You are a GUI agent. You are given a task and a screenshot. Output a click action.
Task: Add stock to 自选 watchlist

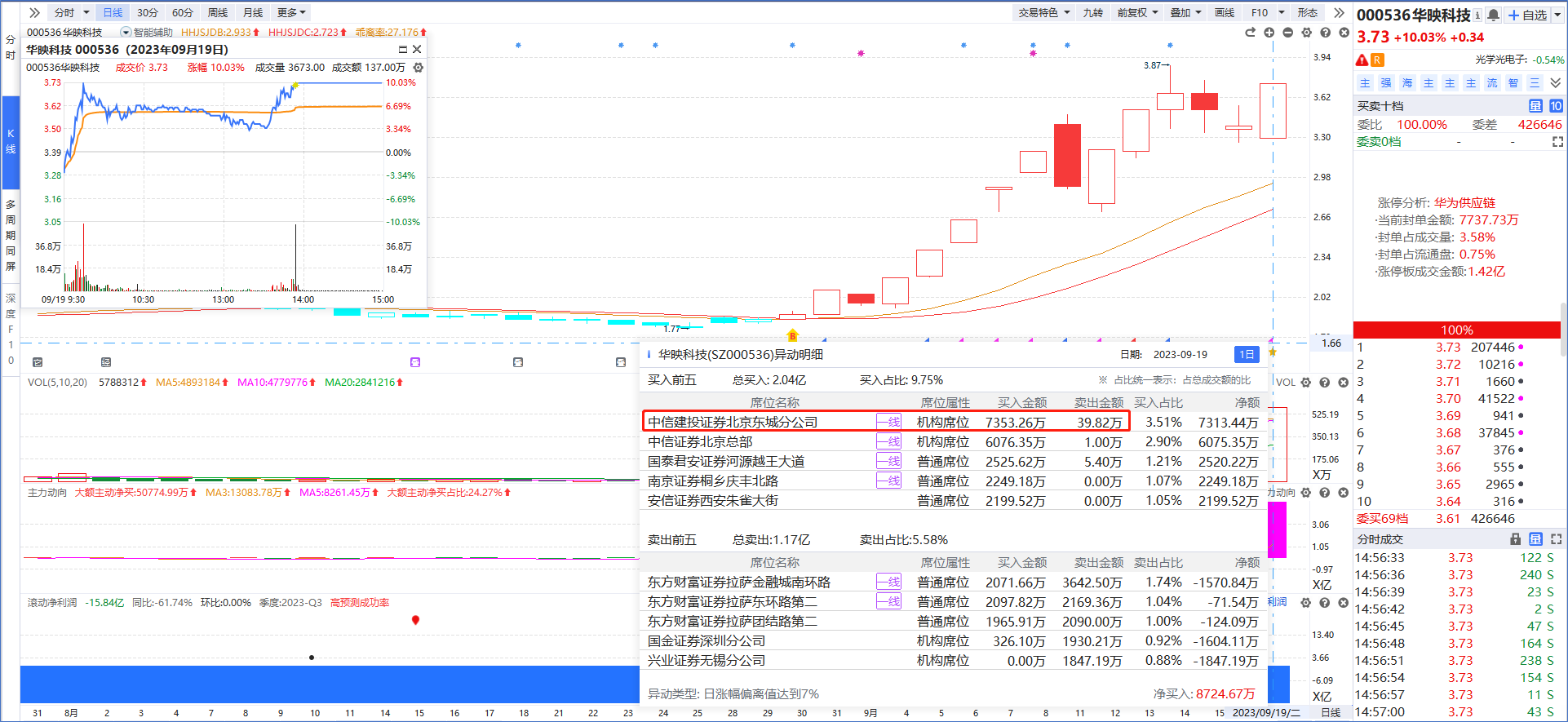(1527, 15)
